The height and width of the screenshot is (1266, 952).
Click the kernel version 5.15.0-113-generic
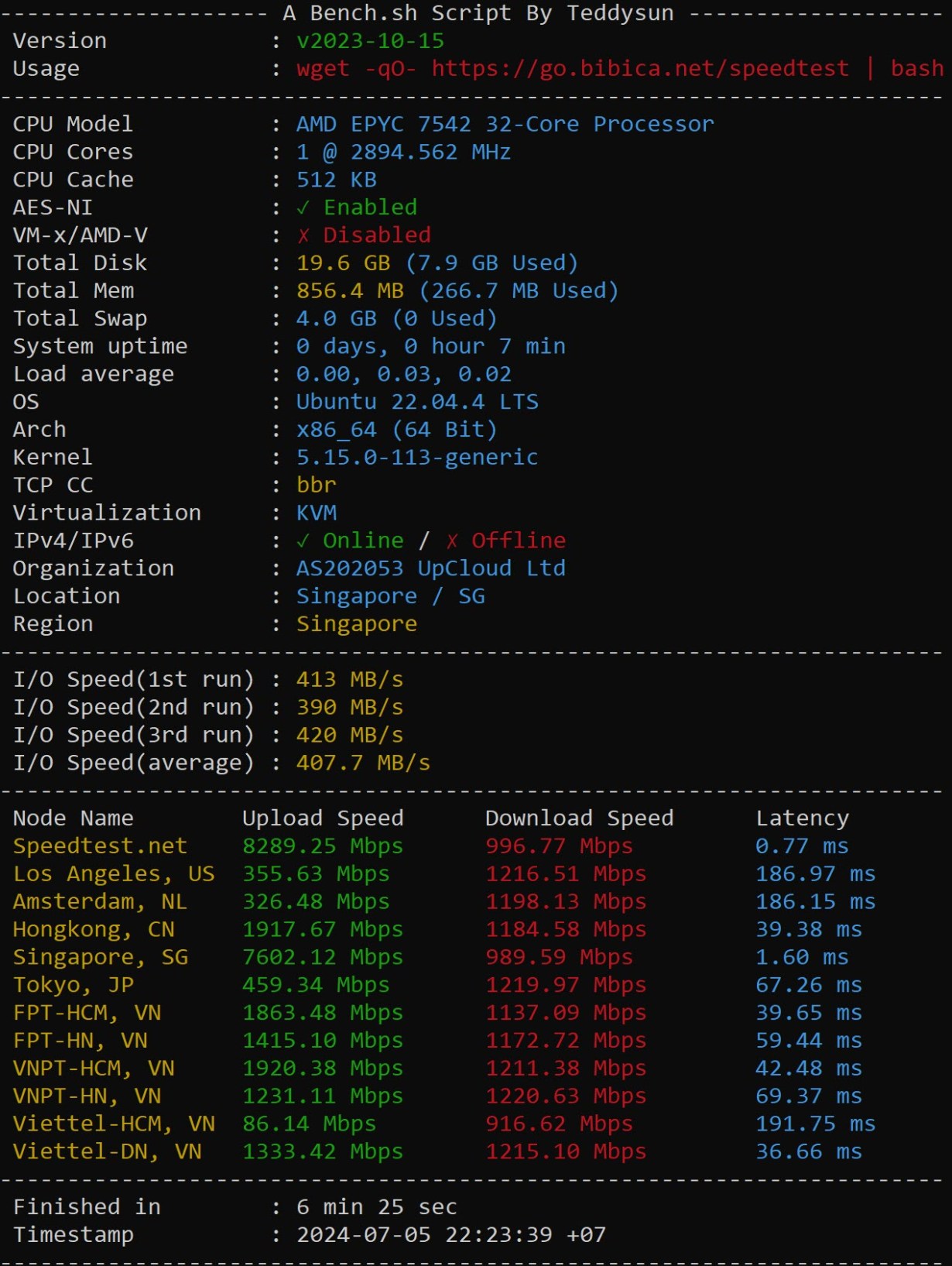416,457
